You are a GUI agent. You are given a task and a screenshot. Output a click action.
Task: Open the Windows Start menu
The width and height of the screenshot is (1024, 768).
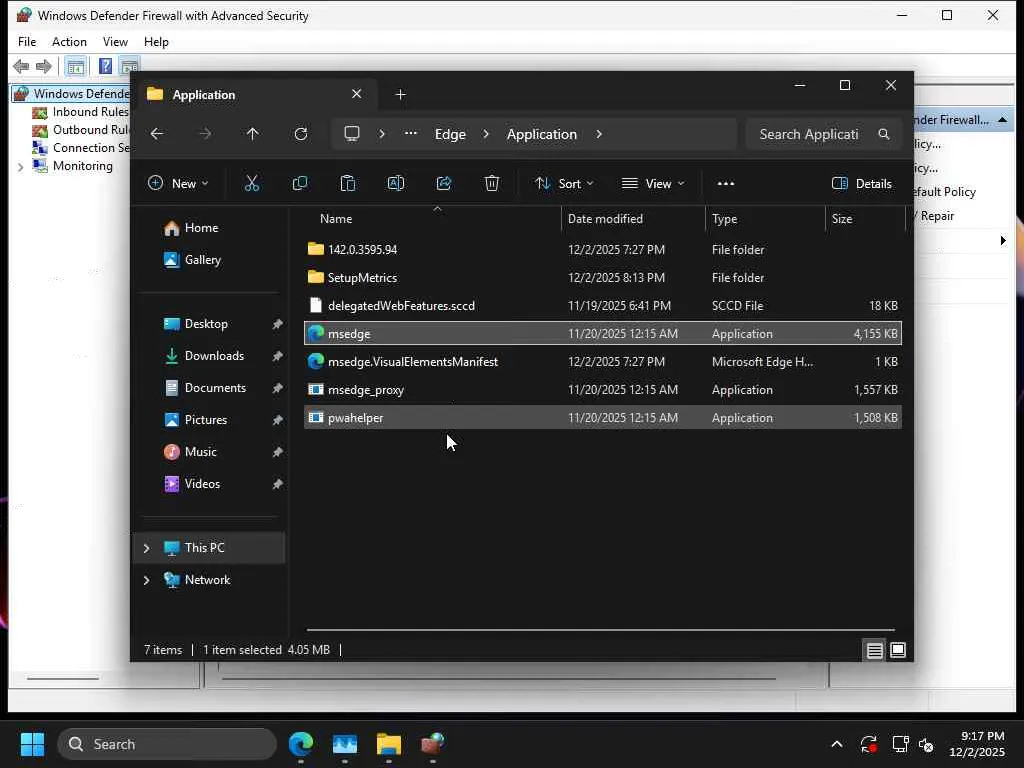32,744
